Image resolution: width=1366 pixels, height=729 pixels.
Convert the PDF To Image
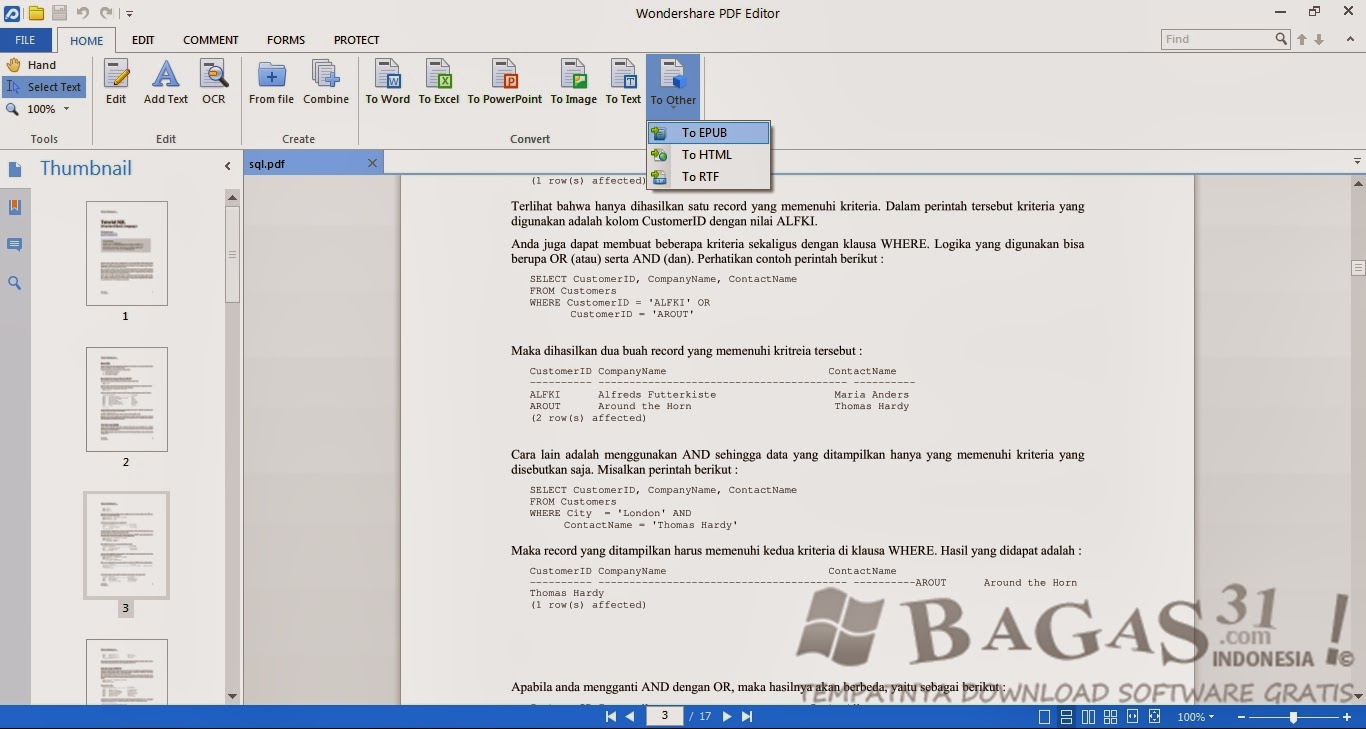point(574,82)
